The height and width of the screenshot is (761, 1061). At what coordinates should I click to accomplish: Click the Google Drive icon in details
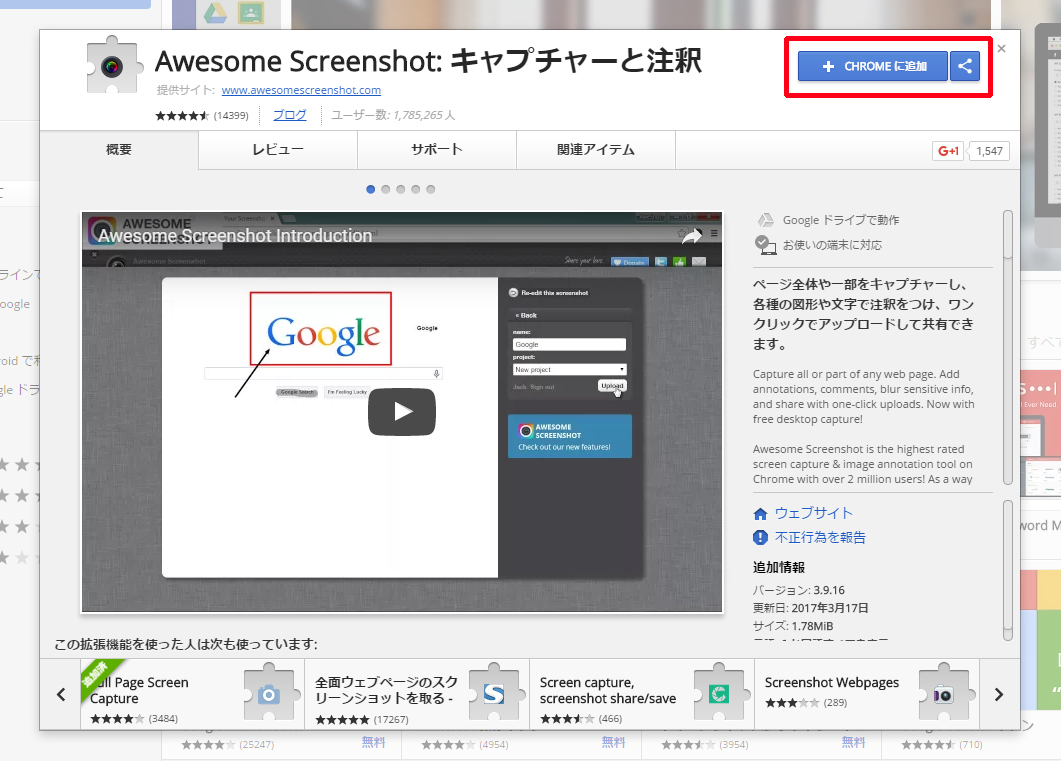pyautogui.click(x=765, y=220)
